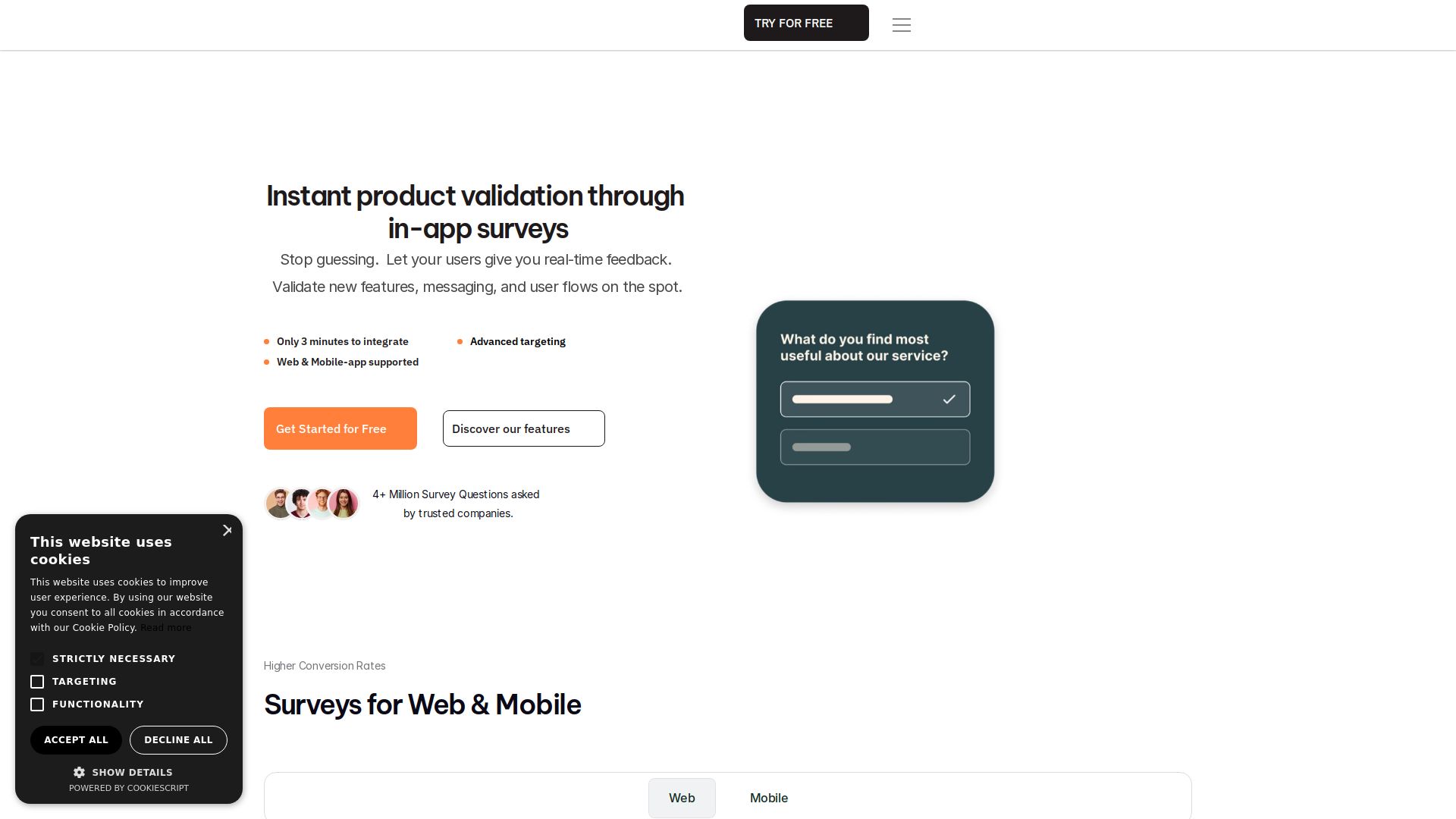
Task: Open the cookie policy Read more link
Action: [x=165, y=628]
